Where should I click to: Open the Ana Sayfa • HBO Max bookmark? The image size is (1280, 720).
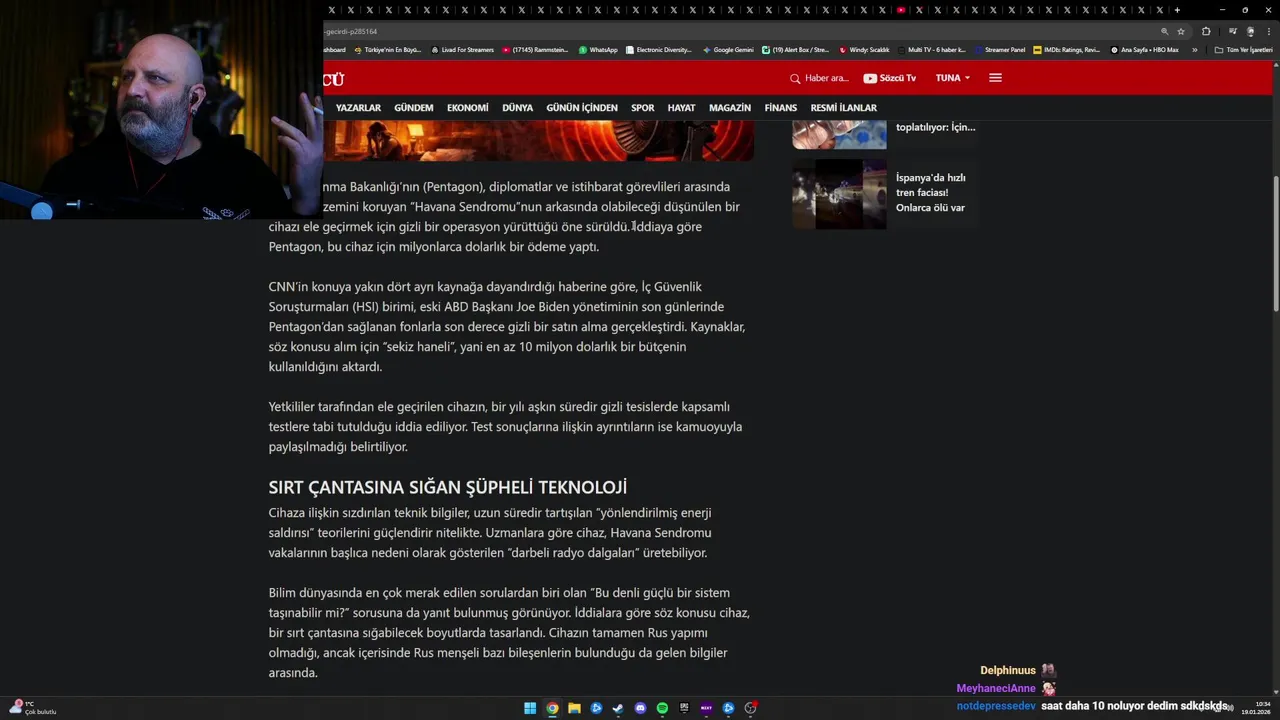1144,50
